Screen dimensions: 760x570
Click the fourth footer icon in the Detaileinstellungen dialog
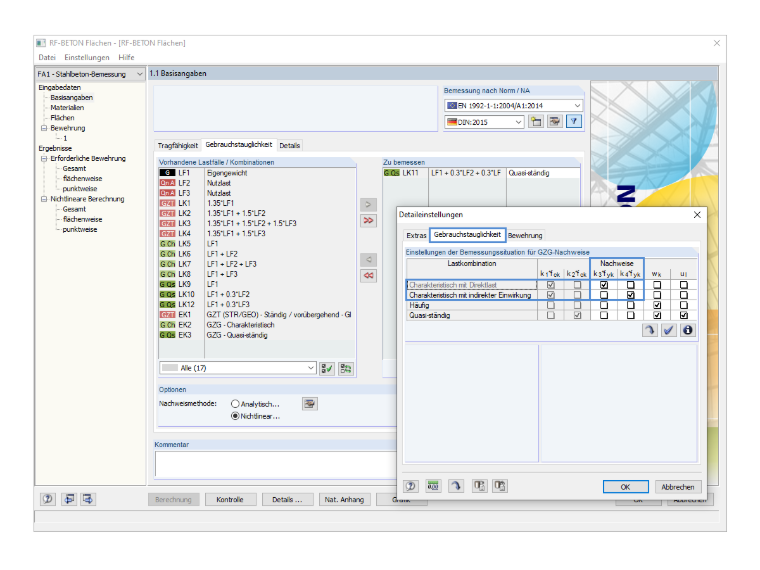tap(480, 486)
